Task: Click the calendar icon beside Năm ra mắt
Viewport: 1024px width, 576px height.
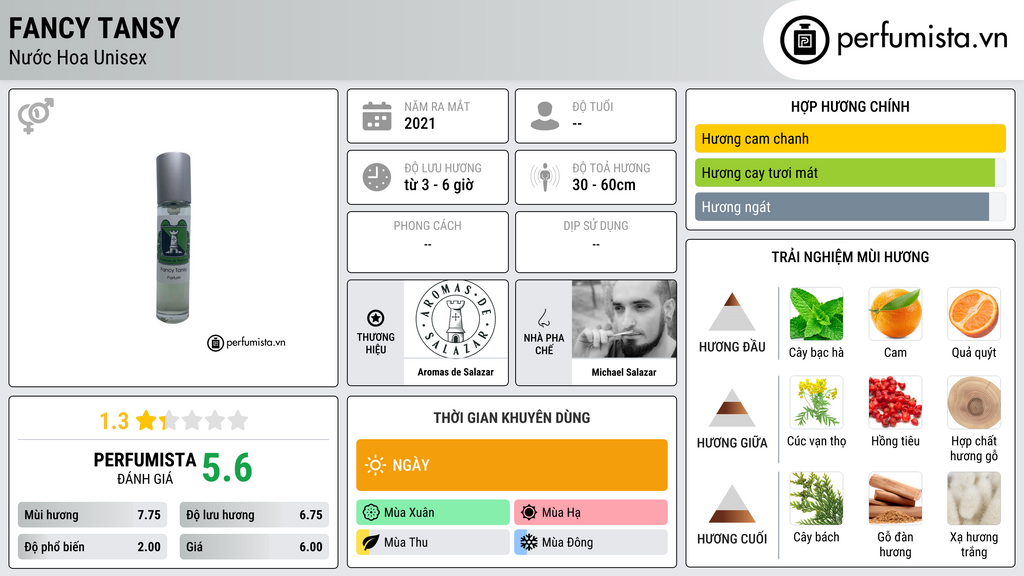Action: (377, 116)
